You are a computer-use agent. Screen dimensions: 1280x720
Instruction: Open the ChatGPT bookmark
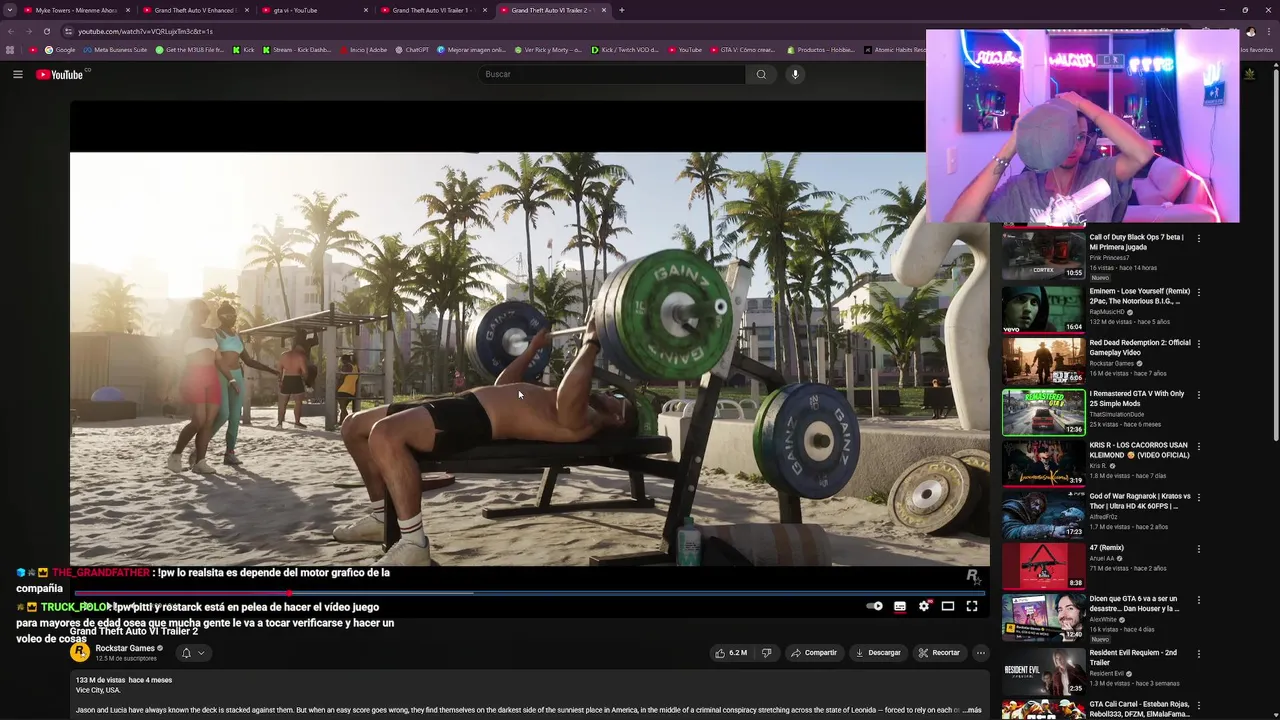tap(412, 50)
